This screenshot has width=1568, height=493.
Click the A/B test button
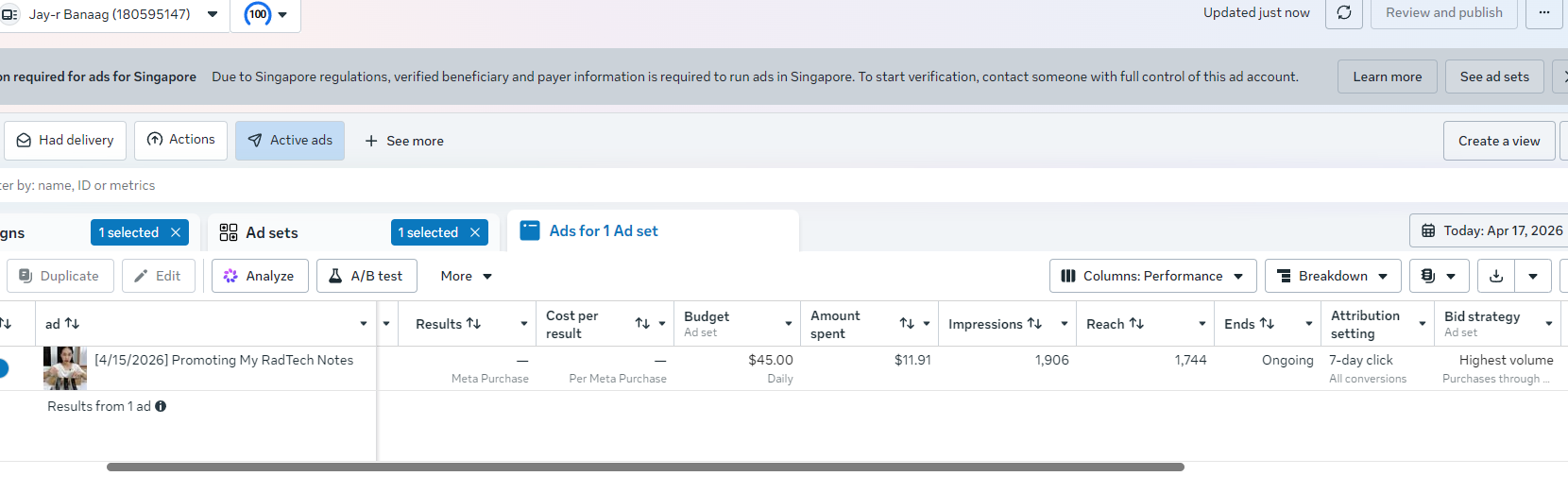pos(366,276)
